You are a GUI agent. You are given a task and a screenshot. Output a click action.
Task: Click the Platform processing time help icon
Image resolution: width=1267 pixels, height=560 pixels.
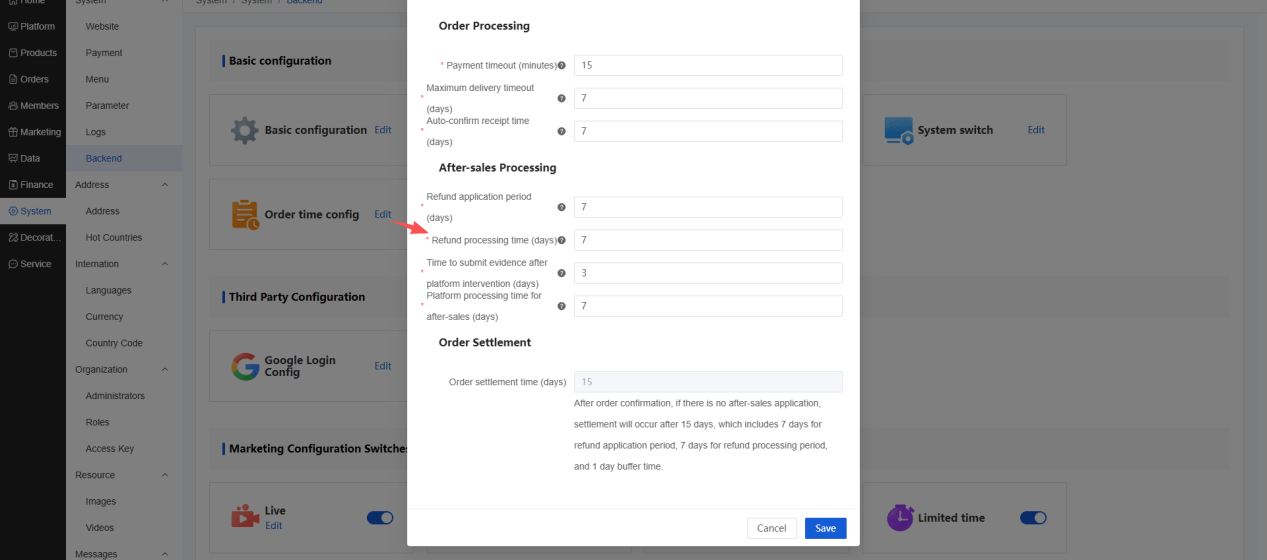point(562,306)
